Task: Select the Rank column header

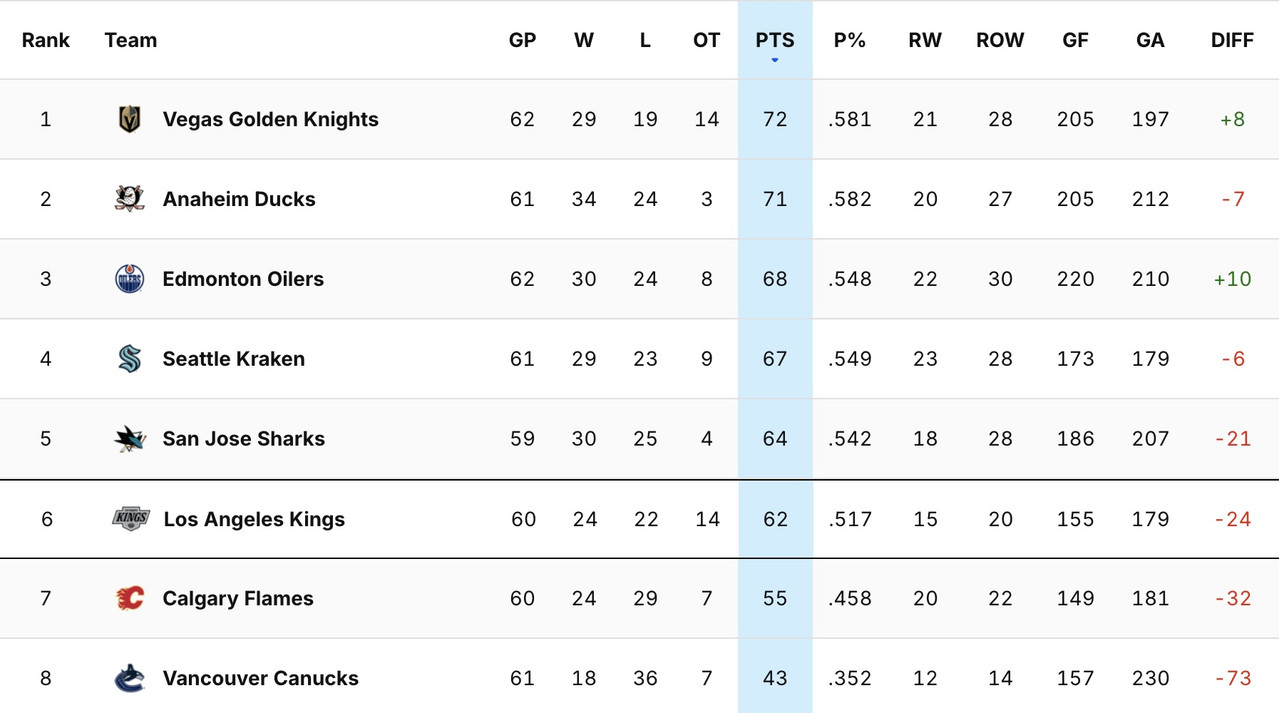Action: tap(46, 40)
